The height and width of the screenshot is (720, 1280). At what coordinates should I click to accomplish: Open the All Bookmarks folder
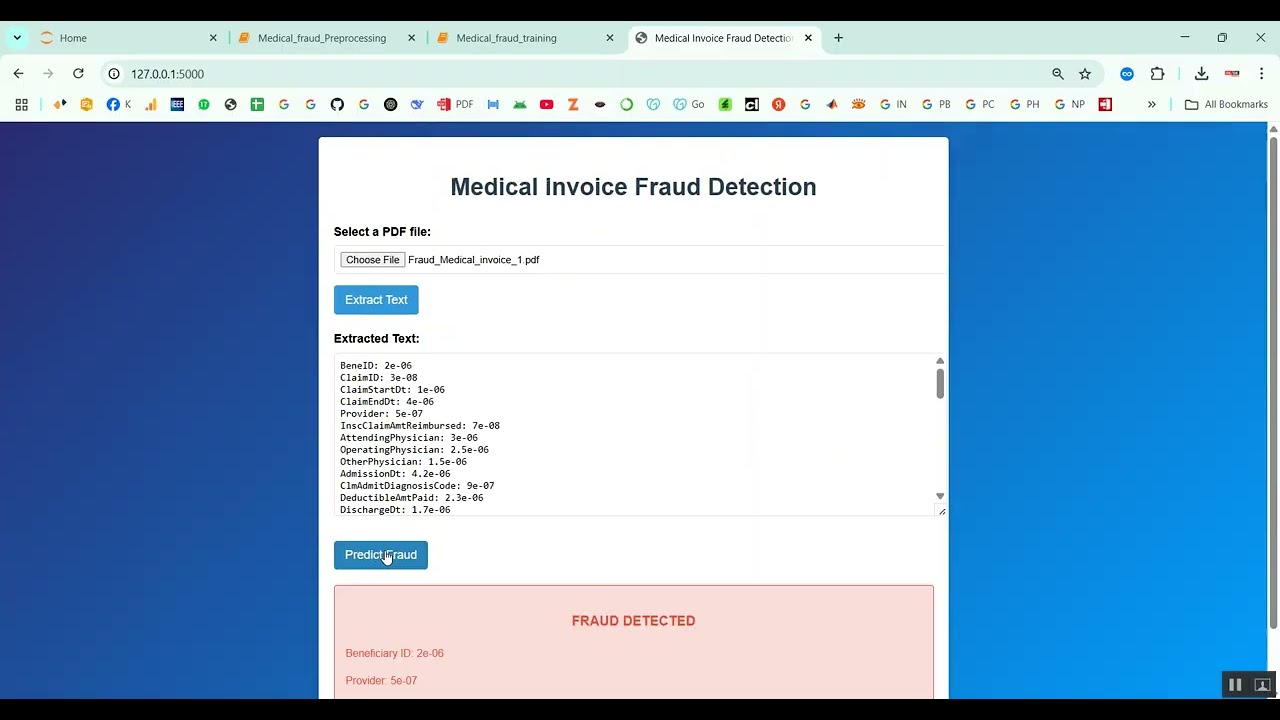click(x=1226, y=104)
